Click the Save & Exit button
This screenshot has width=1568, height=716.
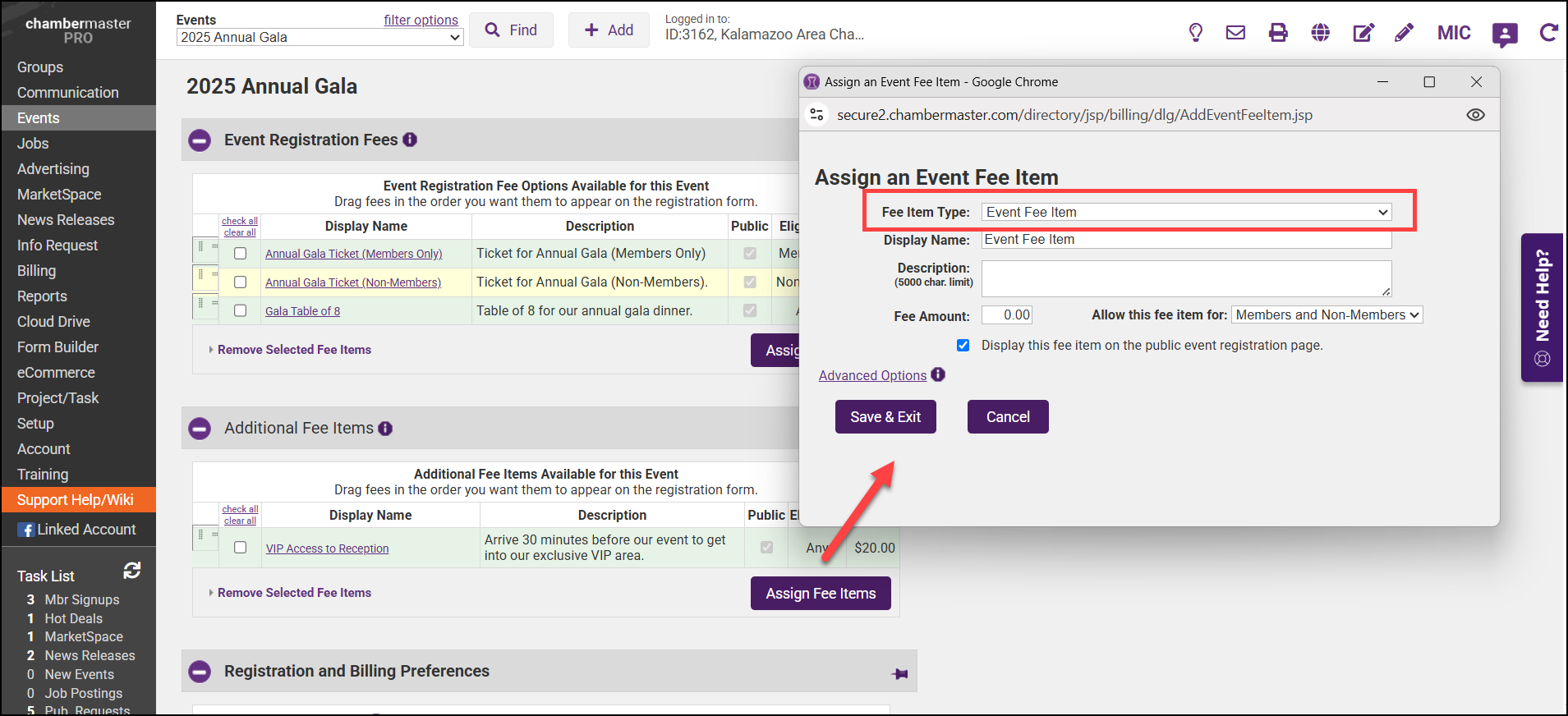885,417
